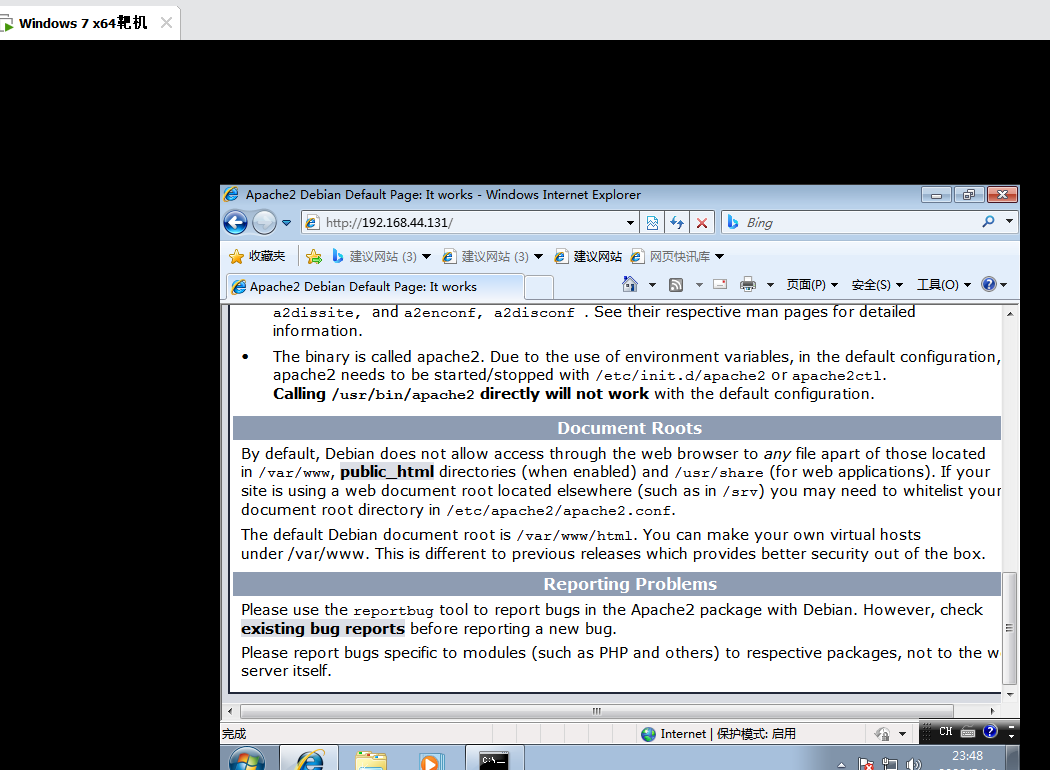The height and width of the screenshot is (770, 1050).
Task: Click the Read Mail envelope icon
Action: pos(721,284)
